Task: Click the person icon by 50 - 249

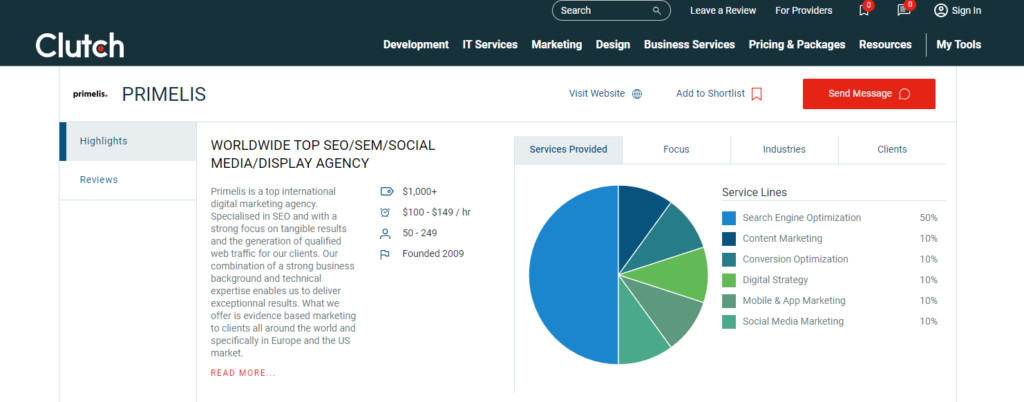Action: pos(385,233)
